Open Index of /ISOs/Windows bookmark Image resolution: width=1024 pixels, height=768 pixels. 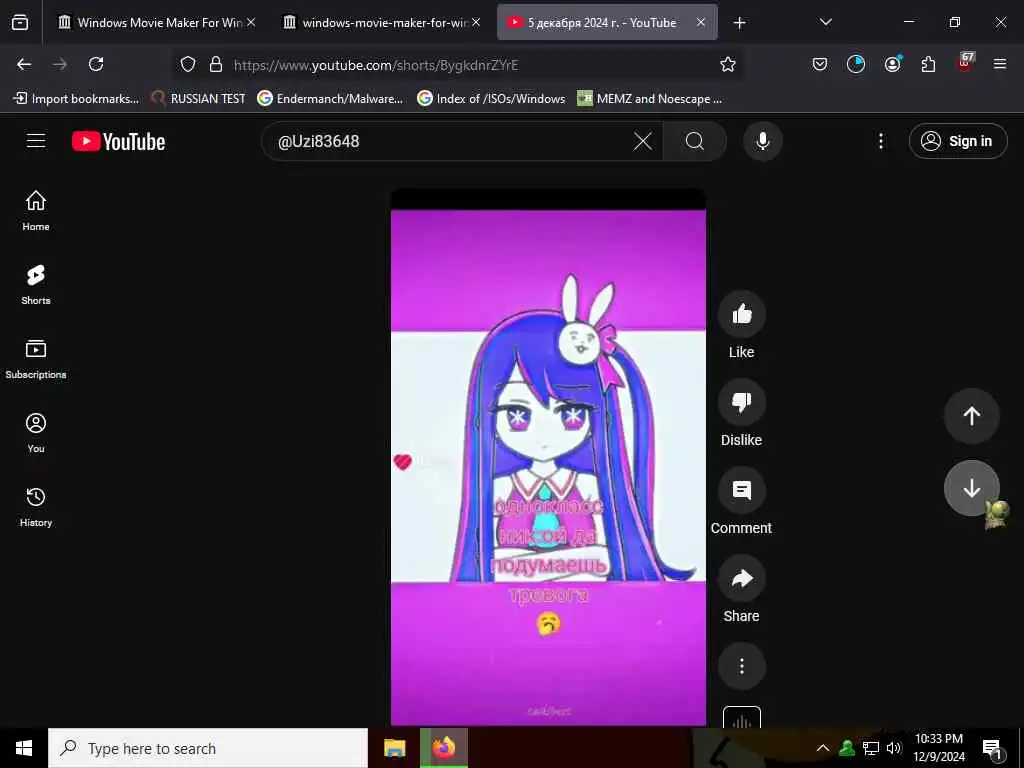point(491,99)
